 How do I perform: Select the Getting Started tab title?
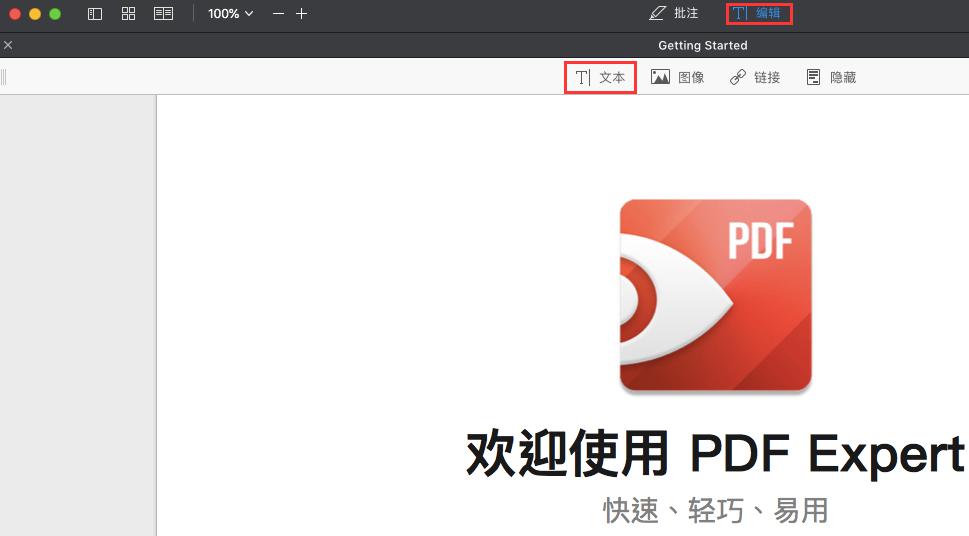coord(703,45)
